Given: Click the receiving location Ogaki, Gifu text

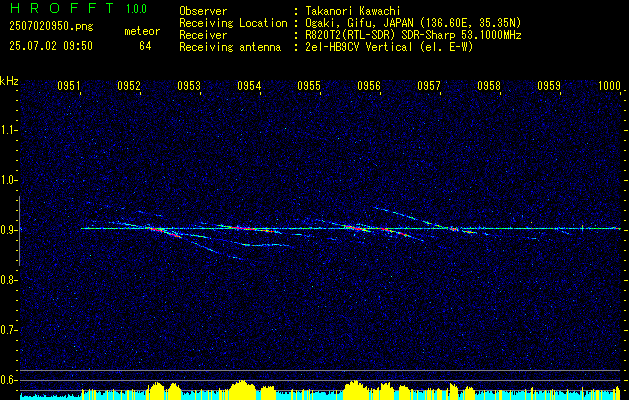Looking at the screenshot, I should [x=413, y=23].
